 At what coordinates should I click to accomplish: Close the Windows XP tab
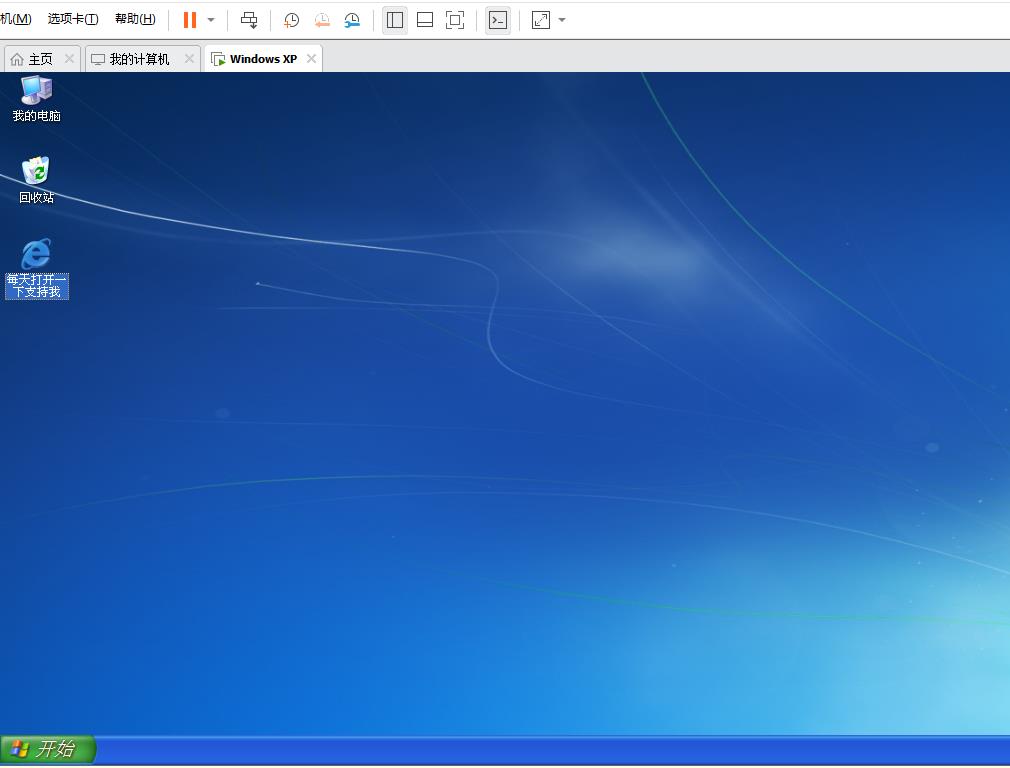coord(311,59)
